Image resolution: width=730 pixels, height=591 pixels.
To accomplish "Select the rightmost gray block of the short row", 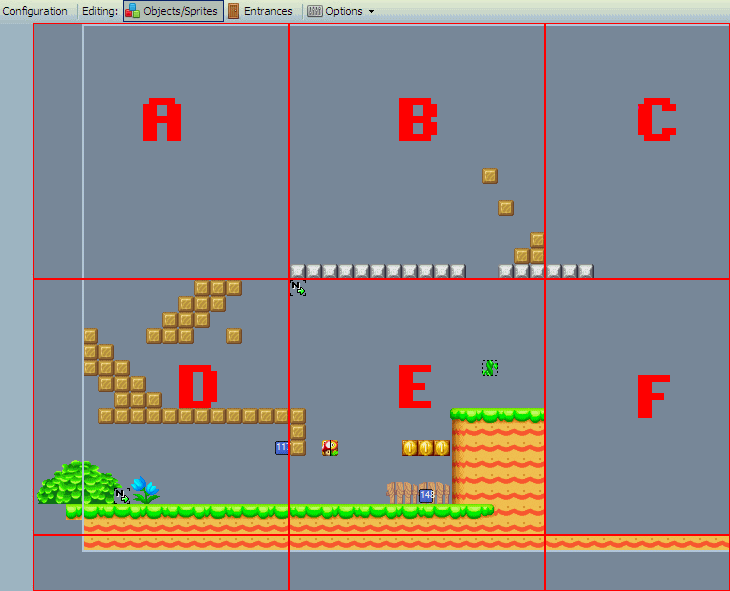I will [x=586, y=272].
